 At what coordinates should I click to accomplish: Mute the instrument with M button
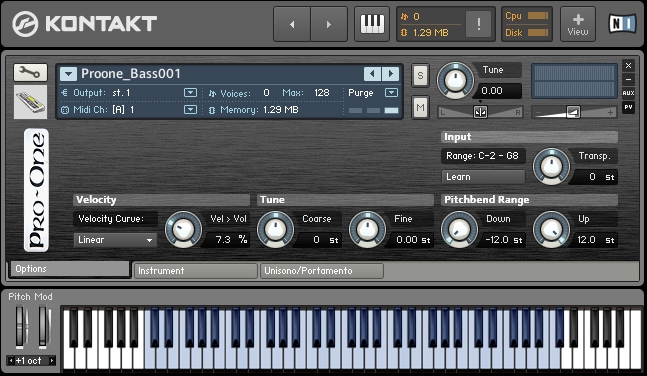[420, 108]
